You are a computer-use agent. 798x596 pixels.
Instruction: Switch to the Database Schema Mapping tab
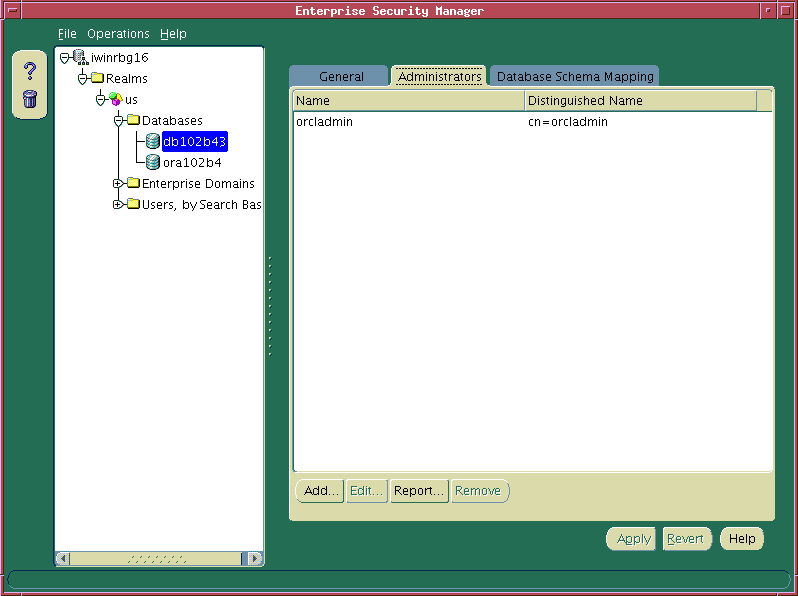575,77
